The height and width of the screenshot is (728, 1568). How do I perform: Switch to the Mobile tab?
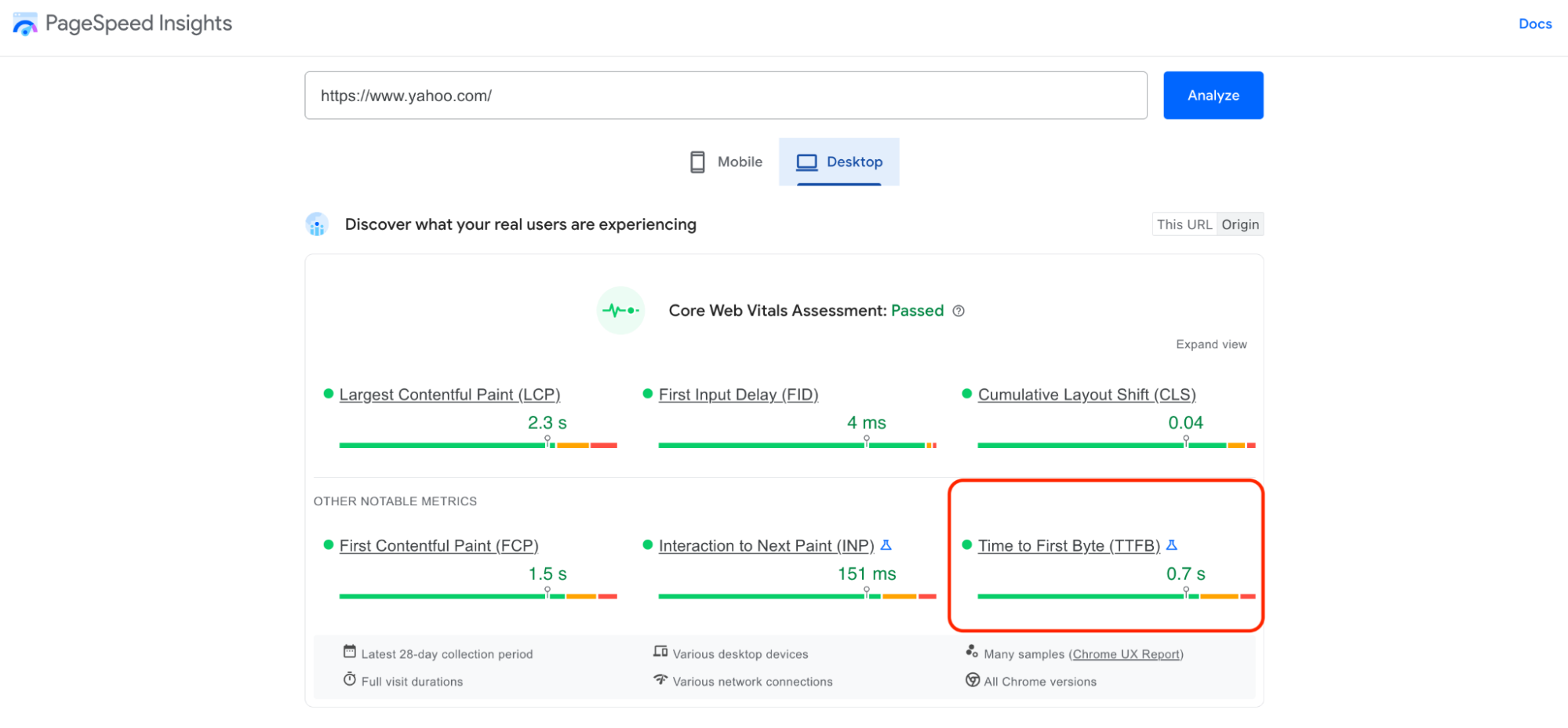click(x=725, y=162)
